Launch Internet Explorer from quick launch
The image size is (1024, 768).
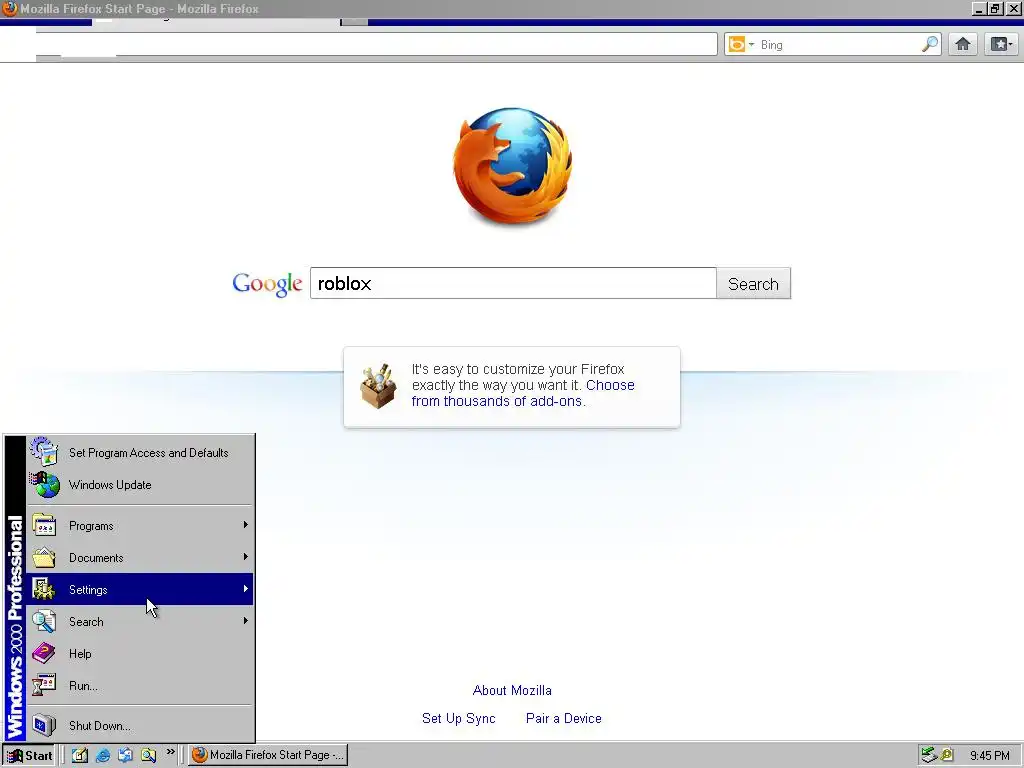[103, 756]
